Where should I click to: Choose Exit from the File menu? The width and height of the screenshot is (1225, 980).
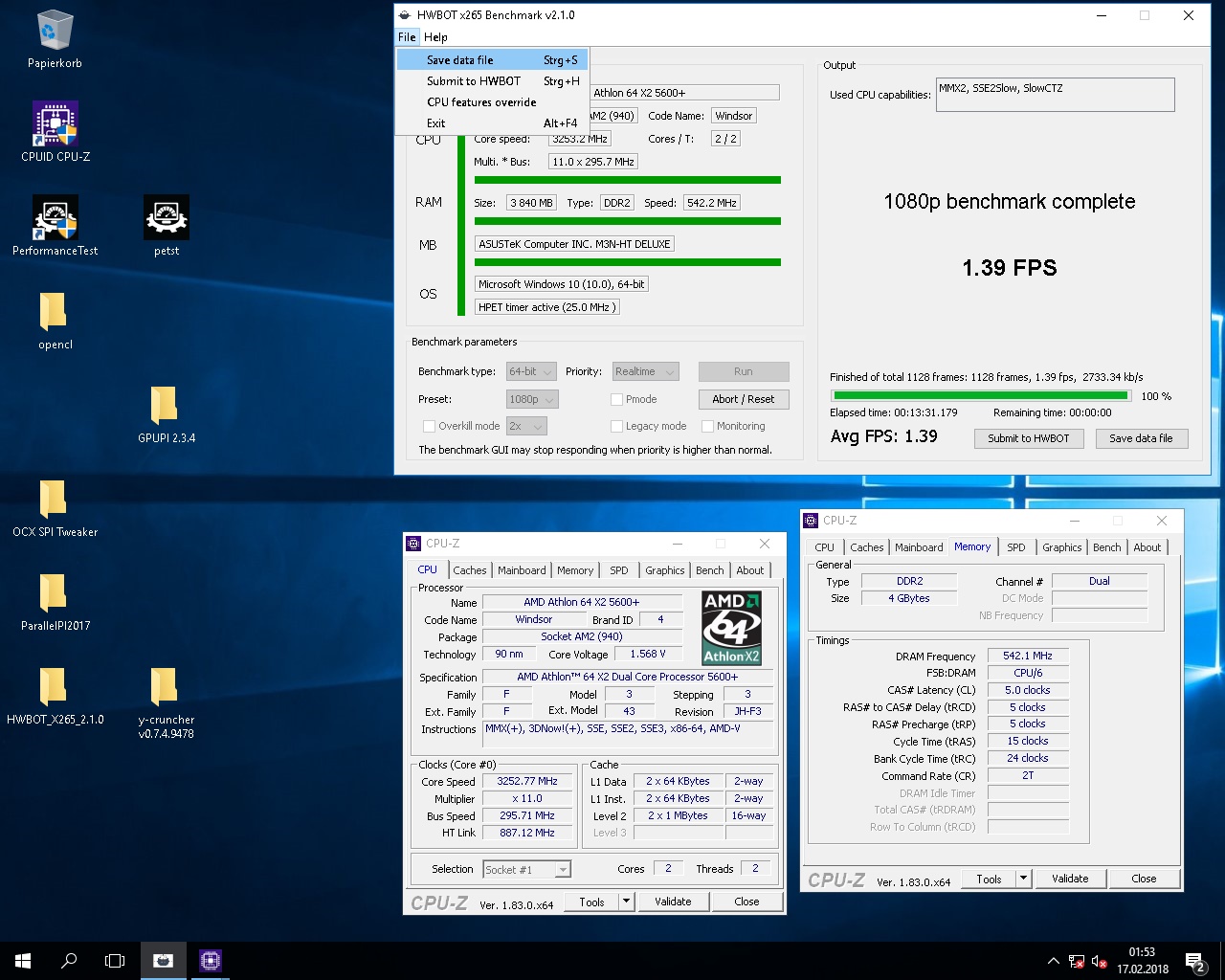pyautogui.click(x=492, y=122)
